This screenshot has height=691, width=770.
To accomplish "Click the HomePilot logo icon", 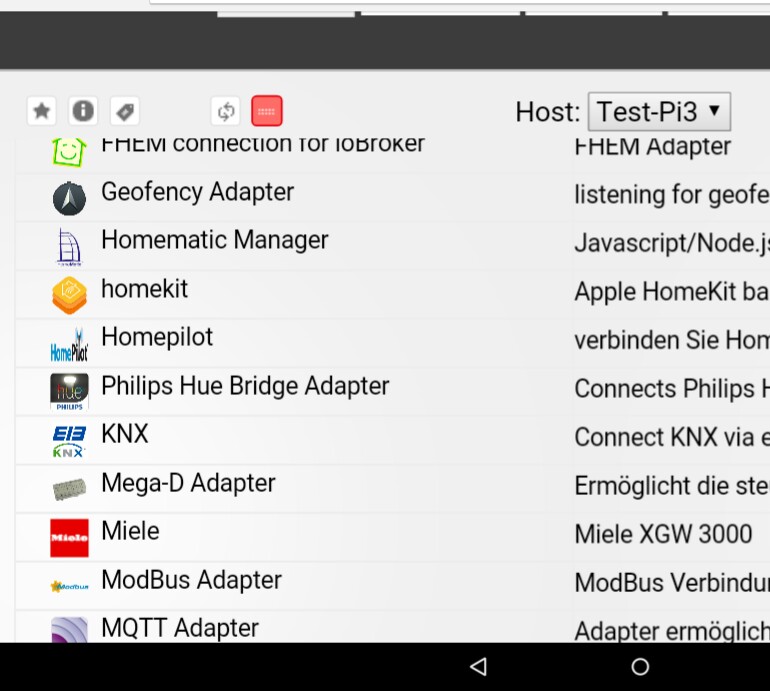I will click(69, 345).
